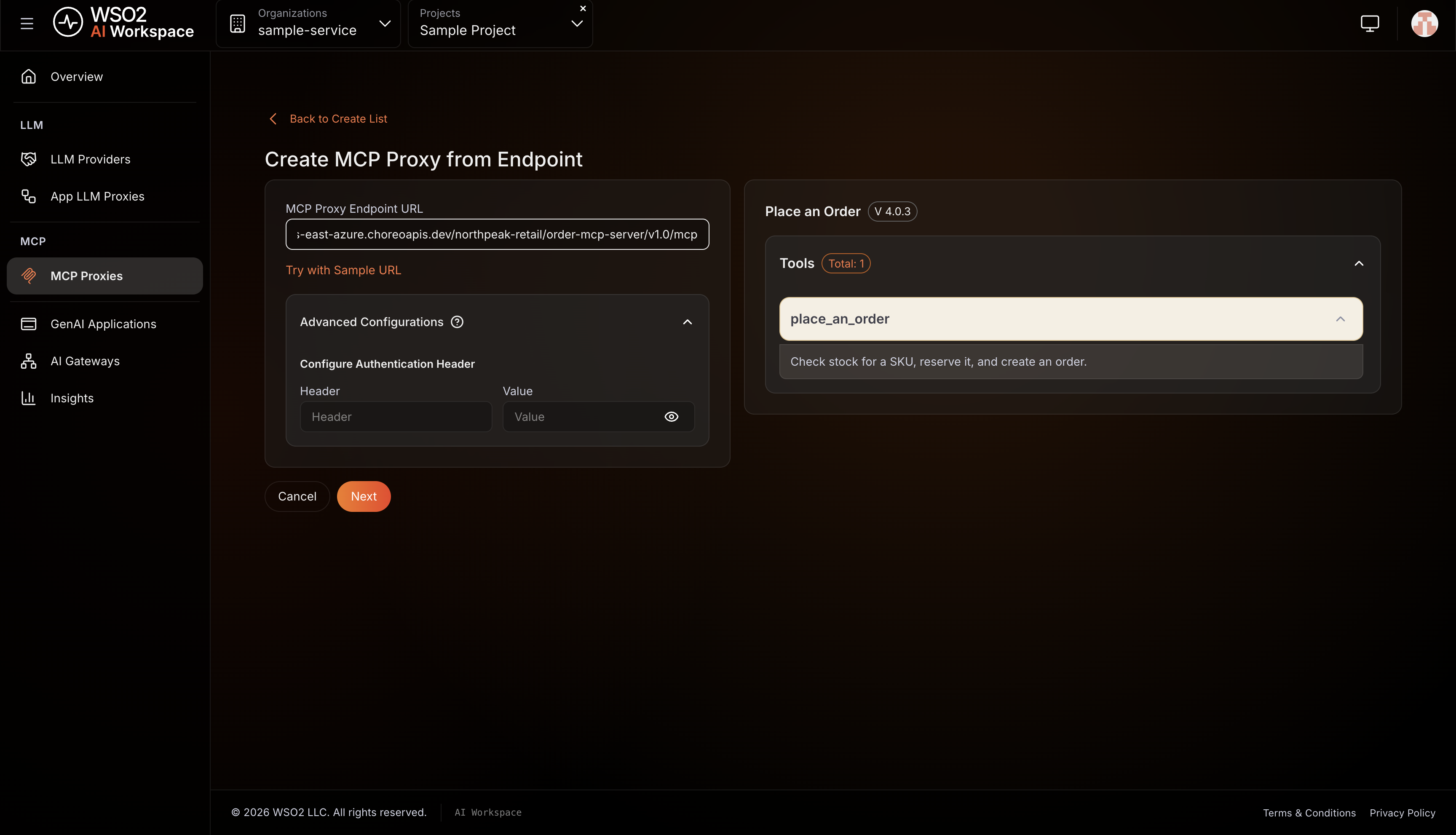Collapse the Advanced Configurations section
This screenshot has height=835, width=1456.
click(x=688, y=322)
